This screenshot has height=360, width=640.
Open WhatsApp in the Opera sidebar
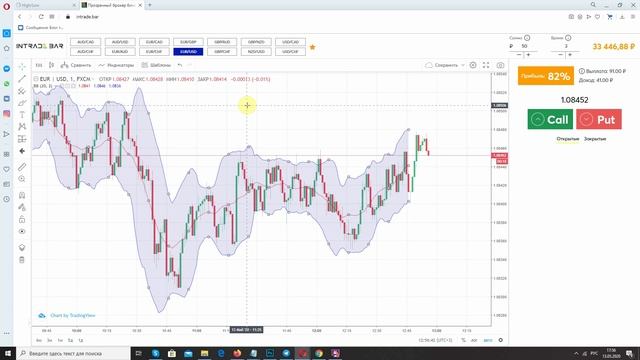[x=7, y=84]
